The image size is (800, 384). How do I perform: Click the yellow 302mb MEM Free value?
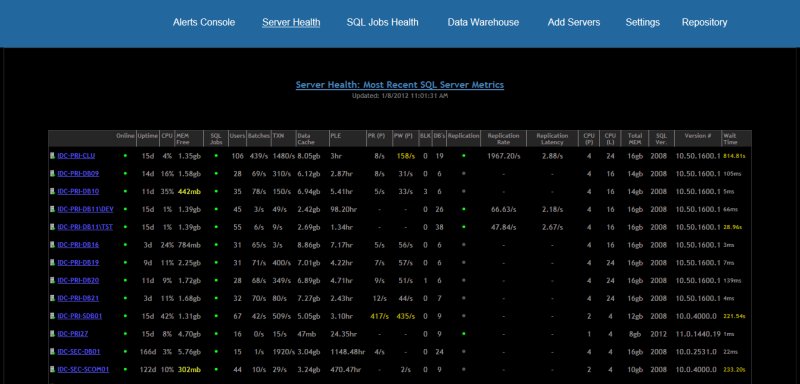pos(188,369)
